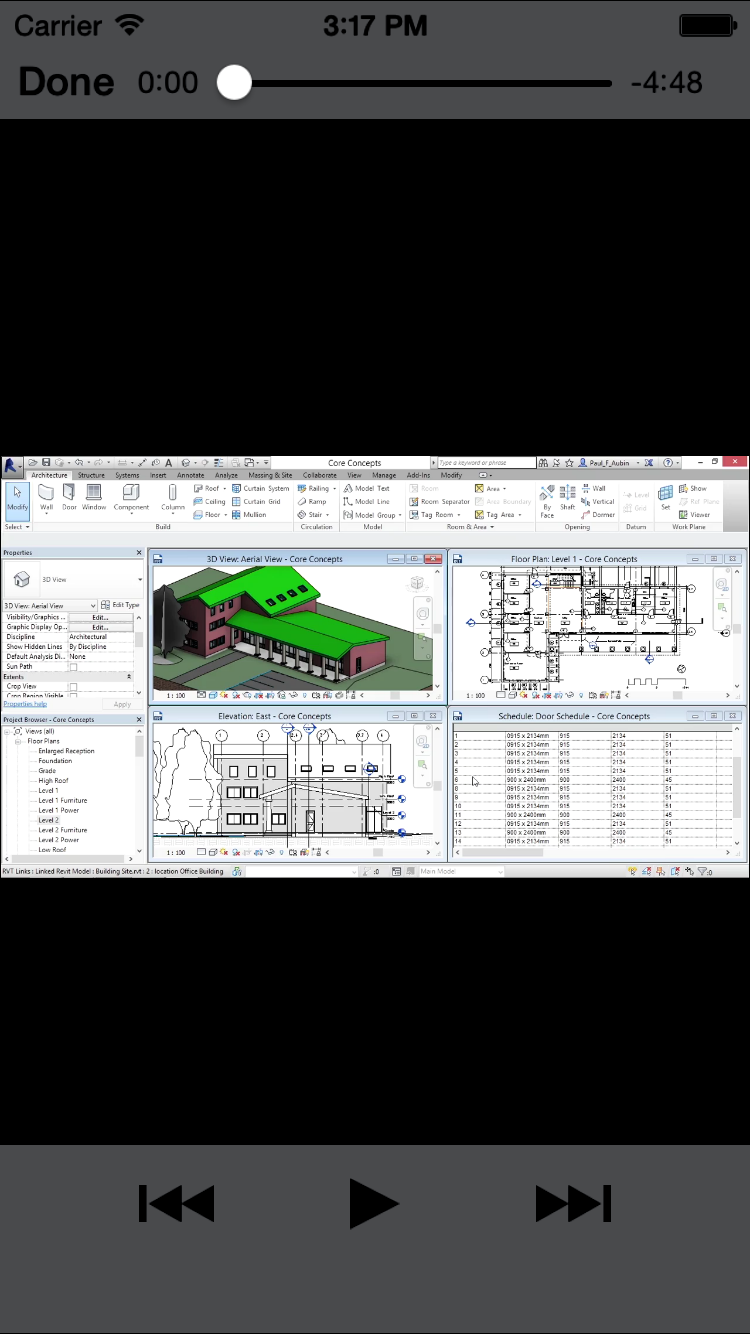Choose the Column tool
The height and width of the screenshot is (1334, 750).
(173, 498)
